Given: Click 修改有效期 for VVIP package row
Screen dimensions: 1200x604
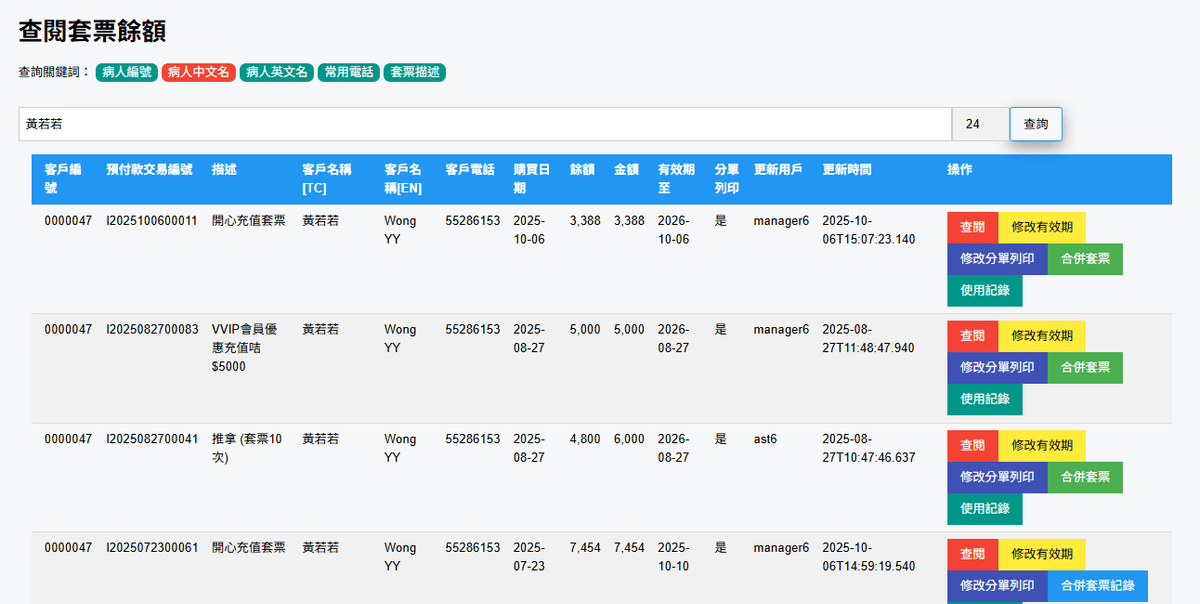Looking at the screenshot, I should 1041,336.
